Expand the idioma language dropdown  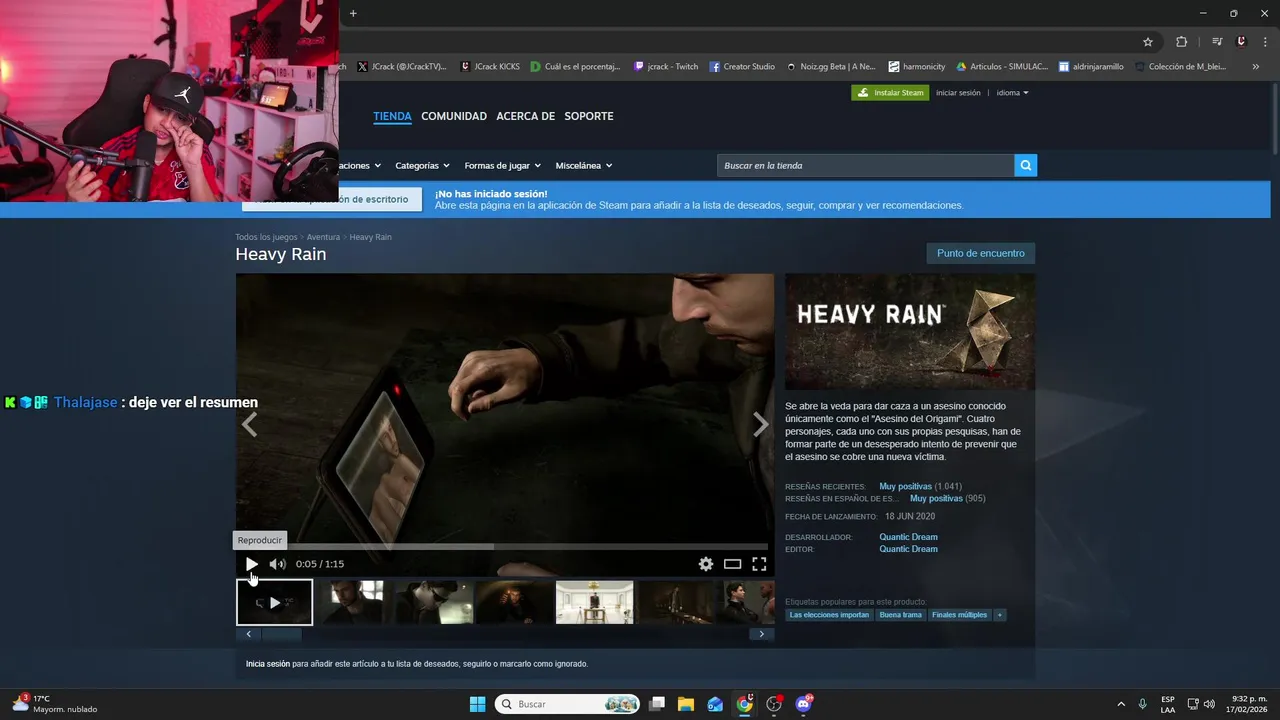click(1012, 93)
